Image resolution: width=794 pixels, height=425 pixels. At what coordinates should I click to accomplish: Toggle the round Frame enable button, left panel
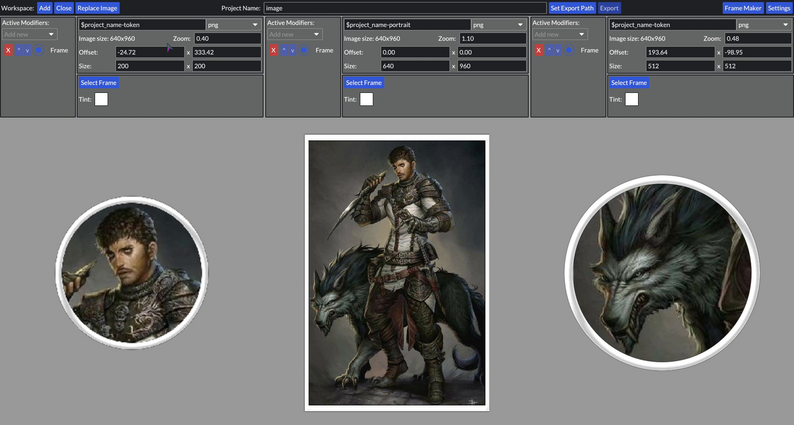tap(40, 49)
